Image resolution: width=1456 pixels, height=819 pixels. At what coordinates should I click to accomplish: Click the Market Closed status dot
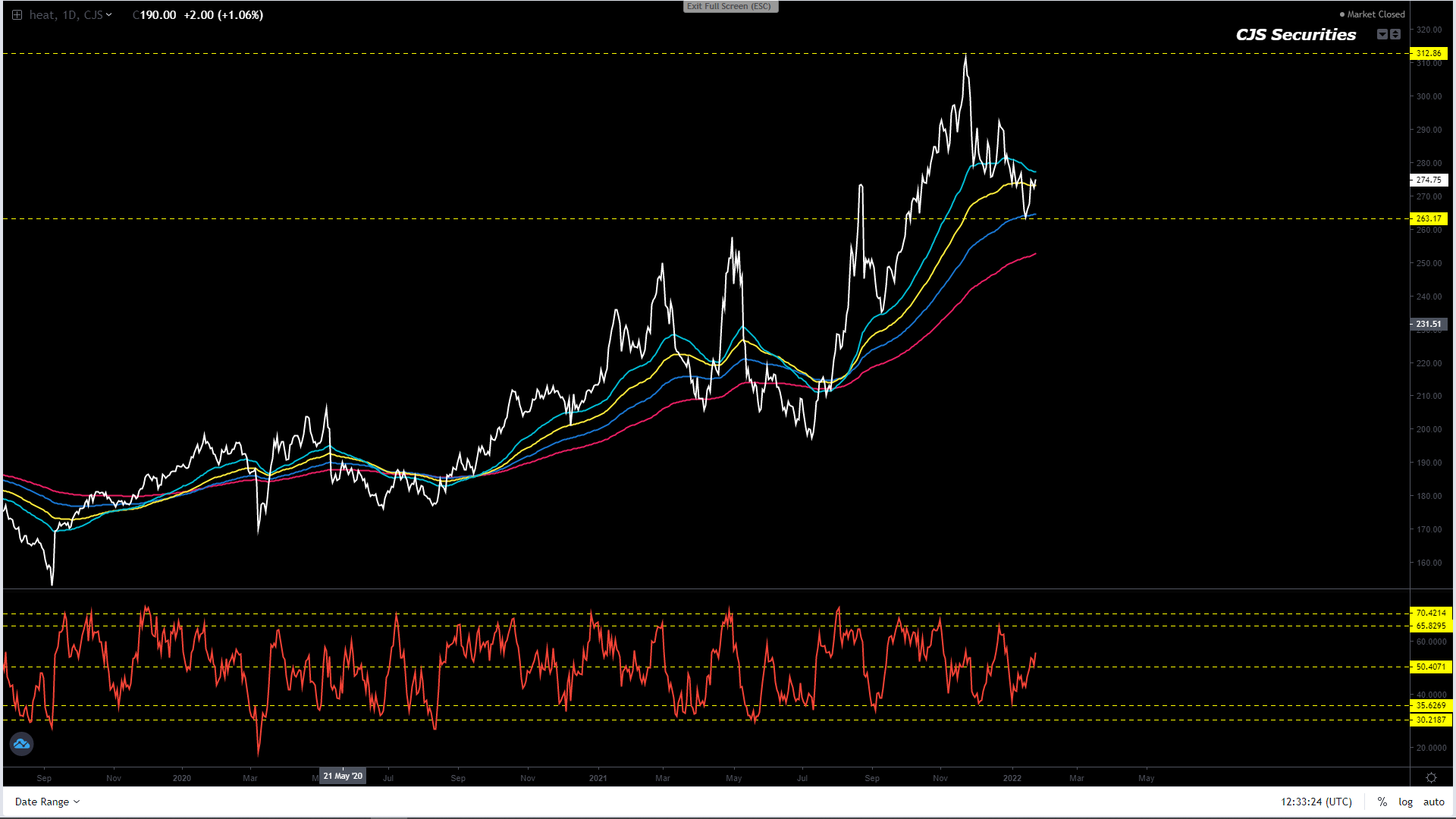click(x=1342, y=14)
